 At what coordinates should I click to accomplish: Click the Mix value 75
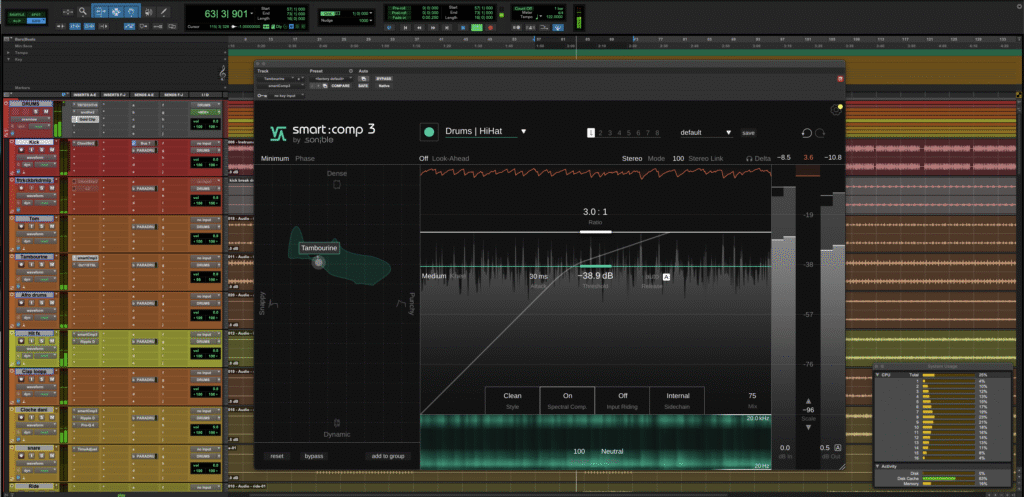(752, 396)
